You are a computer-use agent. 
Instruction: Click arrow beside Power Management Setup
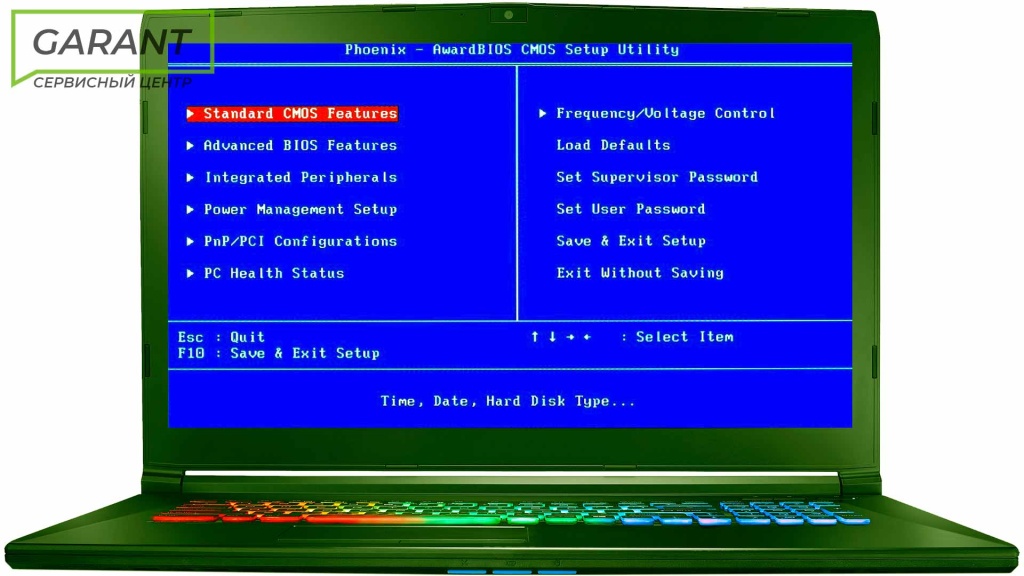coord(190,210)
